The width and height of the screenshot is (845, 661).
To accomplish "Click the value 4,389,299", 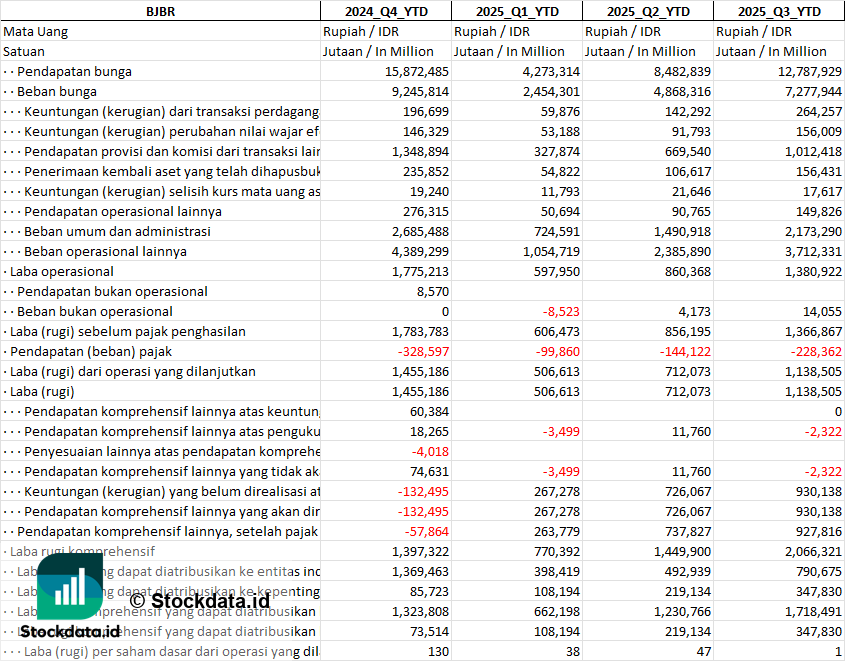I will point(420,251).
